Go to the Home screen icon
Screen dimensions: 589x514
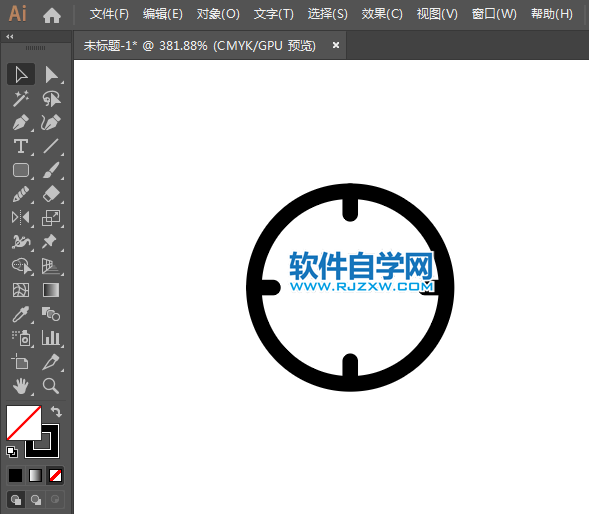(52, 15)
